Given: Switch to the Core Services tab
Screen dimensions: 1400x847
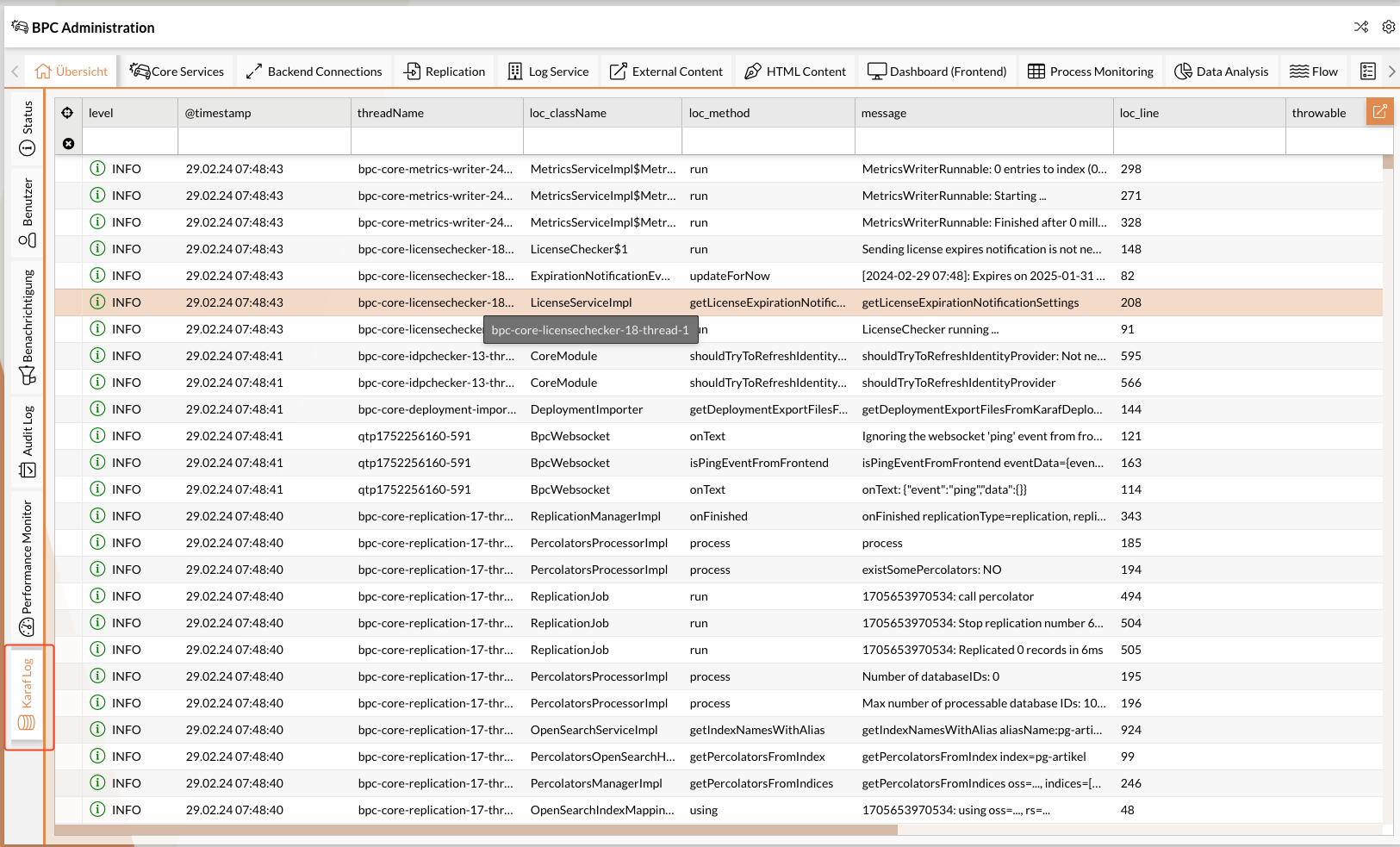Looking at the screenshot, I should click(177, 72).
